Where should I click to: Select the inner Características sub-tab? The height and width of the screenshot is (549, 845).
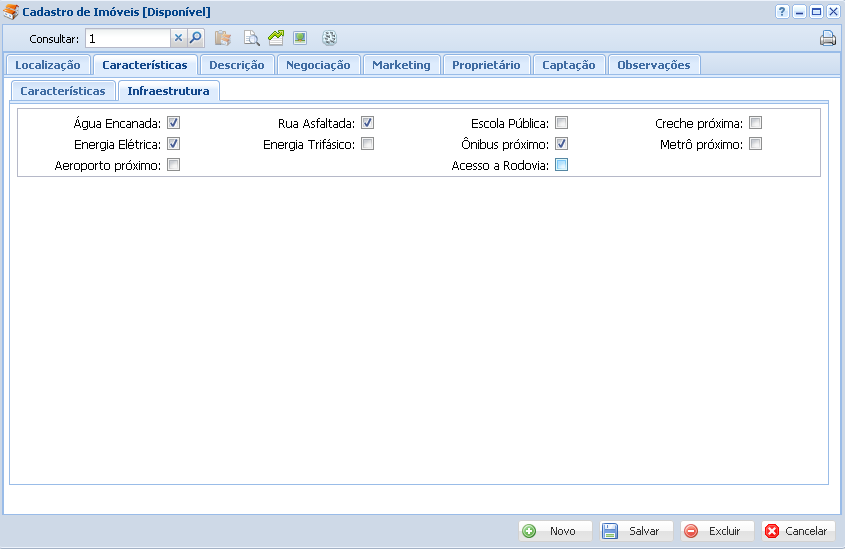[x=63, y=91]
